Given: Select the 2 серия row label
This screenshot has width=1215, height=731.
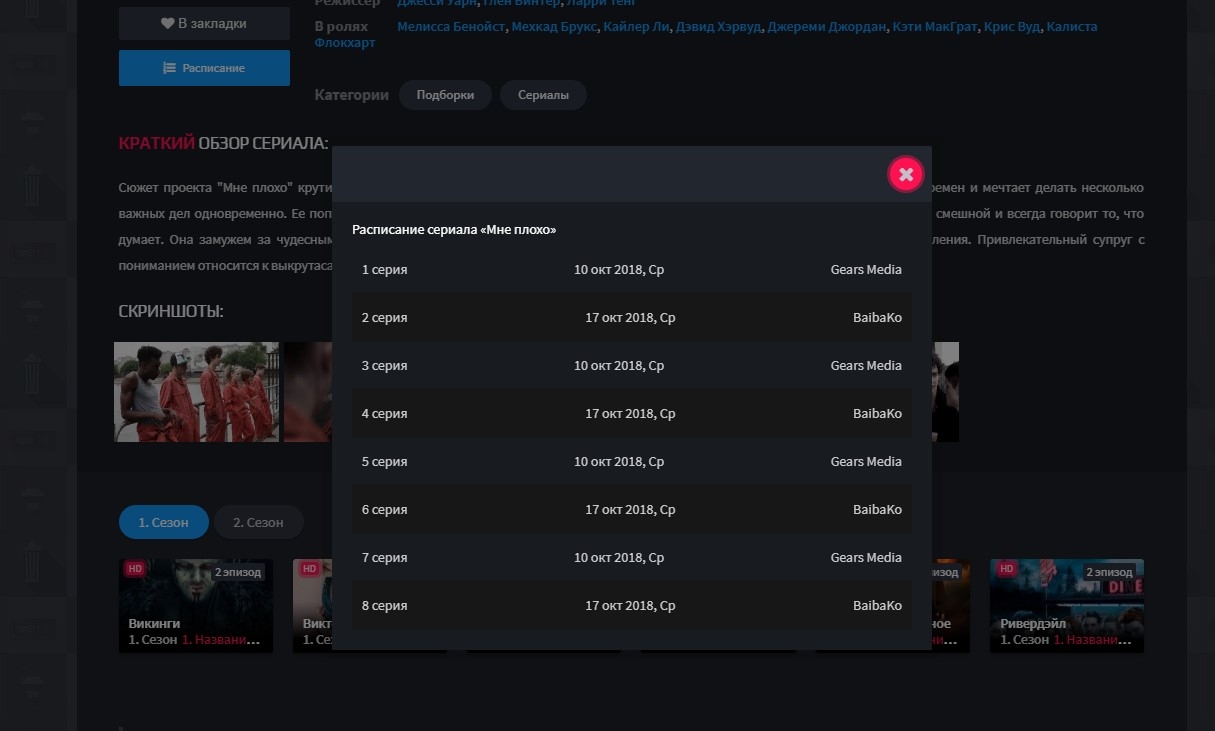Looking at the screenshot, I should [x=385, y=318].
